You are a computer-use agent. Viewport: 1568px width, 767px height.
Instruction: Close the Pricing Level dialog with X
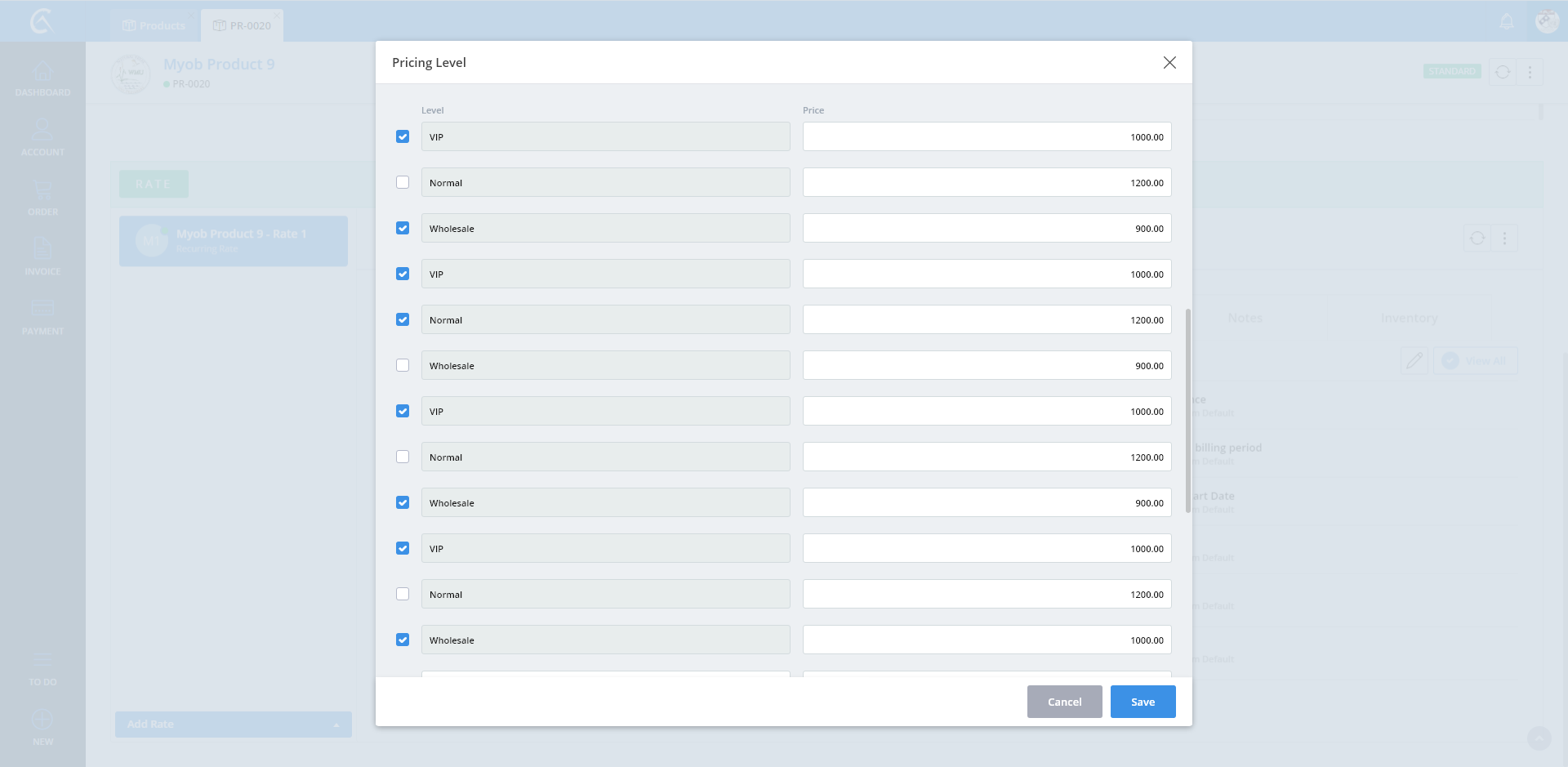(x=1169, y=63)
